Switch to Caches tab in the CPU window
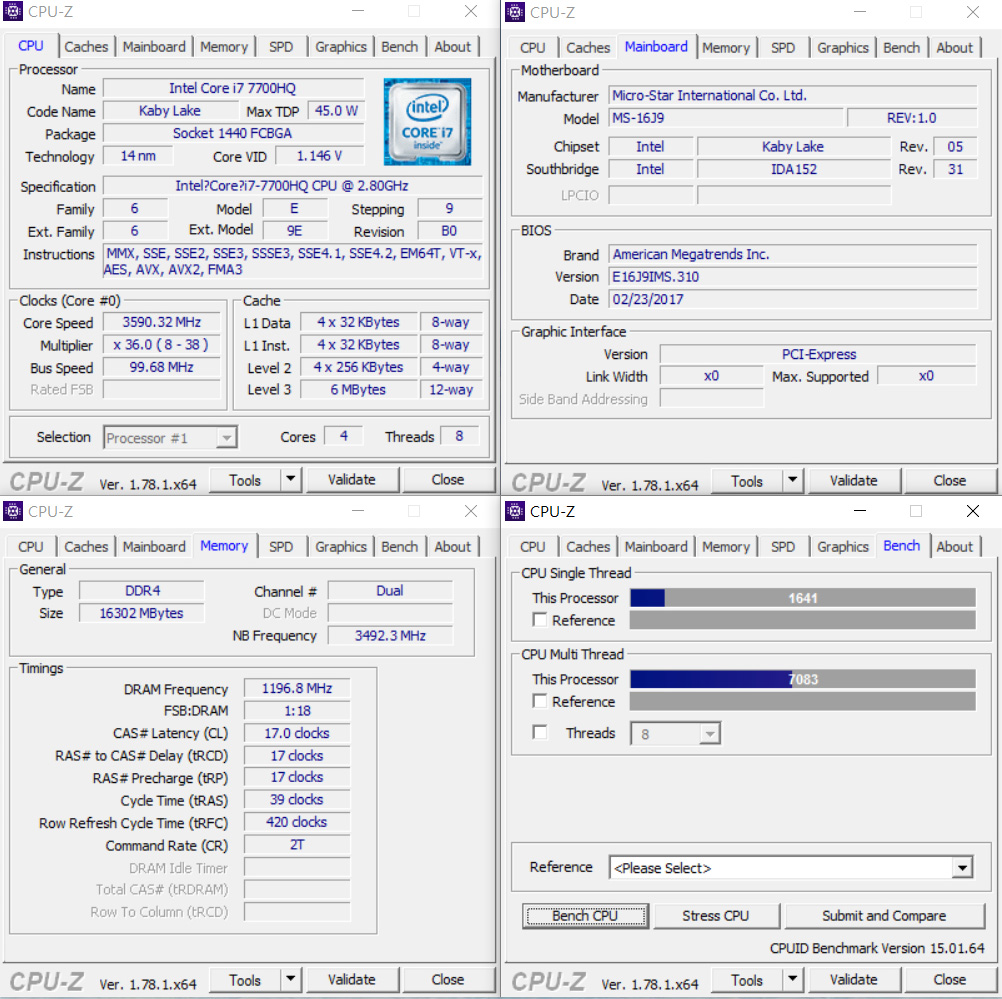Image resolution: width=1002 pixels, height=999 pixels. (x=86, y=47)
